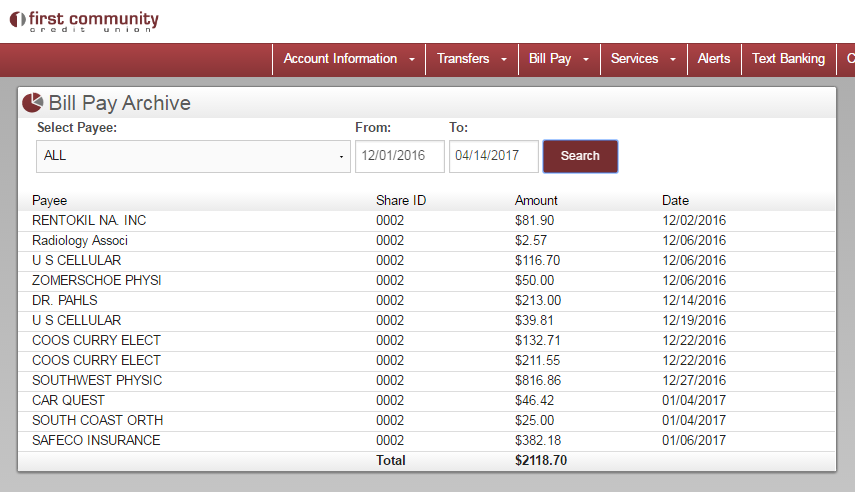Expand the Transfers dropdown arrow

pyautogui.click(x=504, y=59)
